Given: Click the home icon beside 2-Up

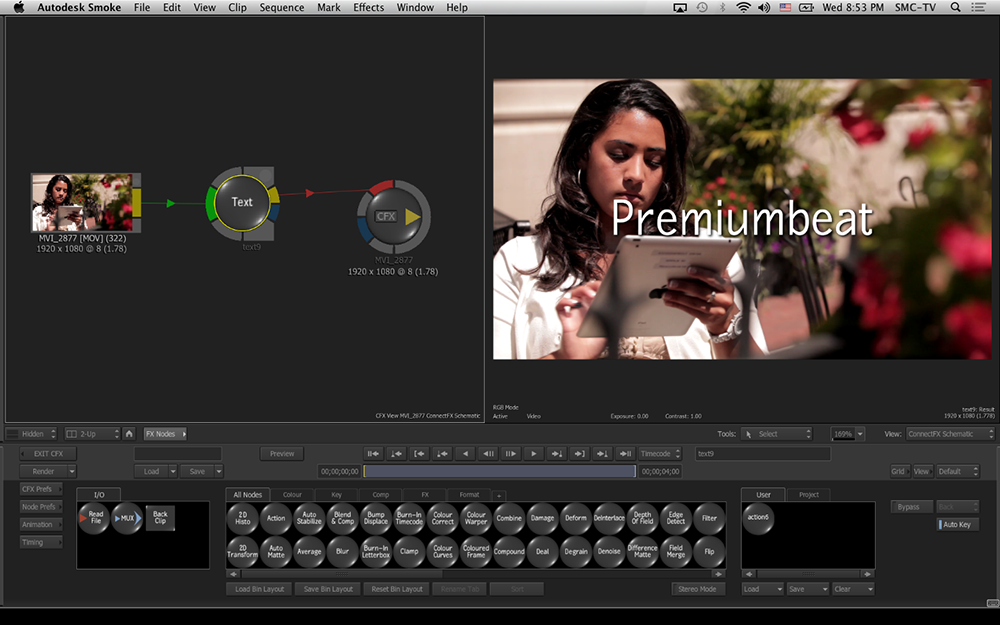Looking at the screenshot, I should [129, 434].
